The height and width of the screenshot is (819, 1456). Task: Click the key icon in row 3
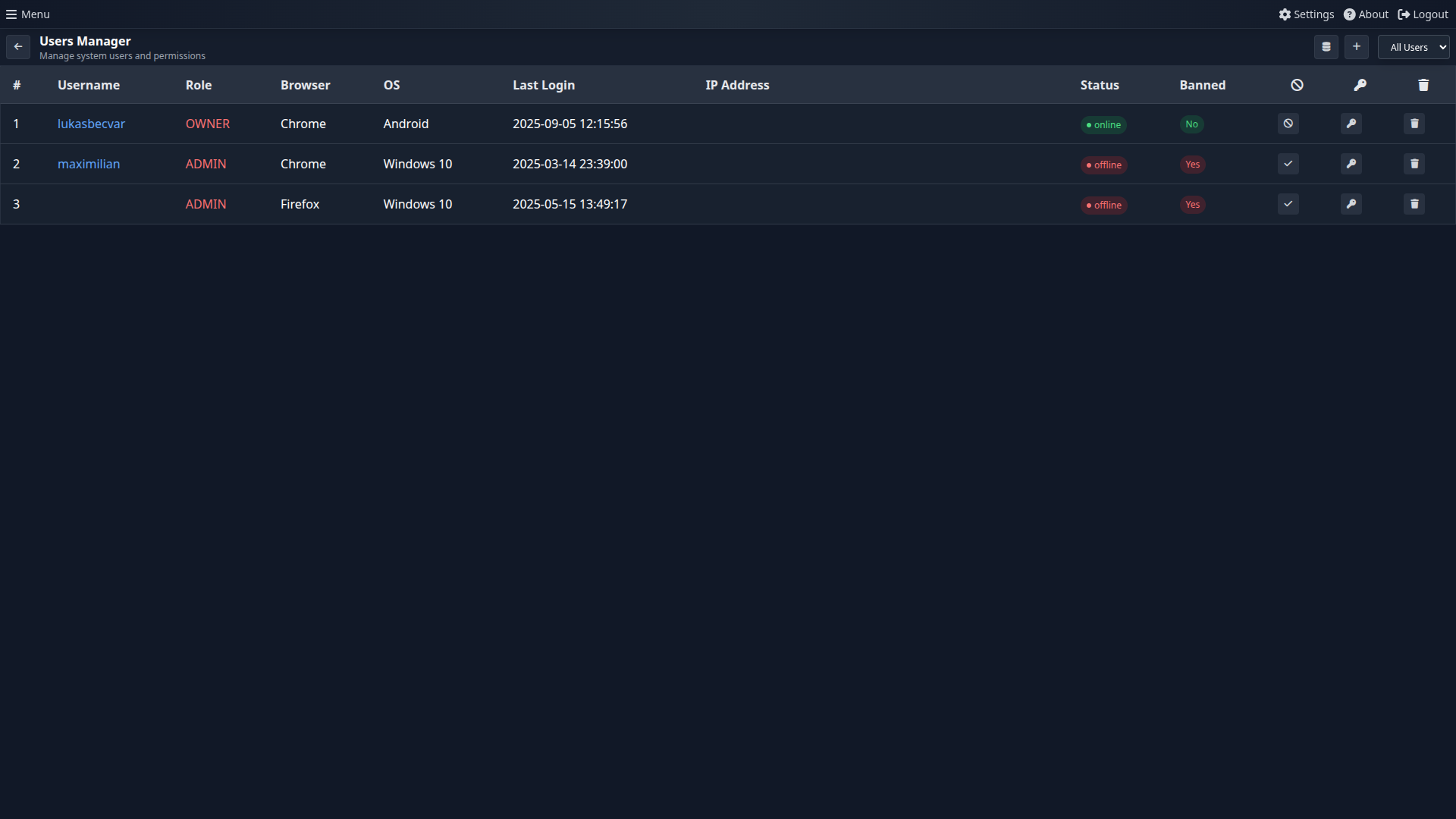(x=1351, y=204)
